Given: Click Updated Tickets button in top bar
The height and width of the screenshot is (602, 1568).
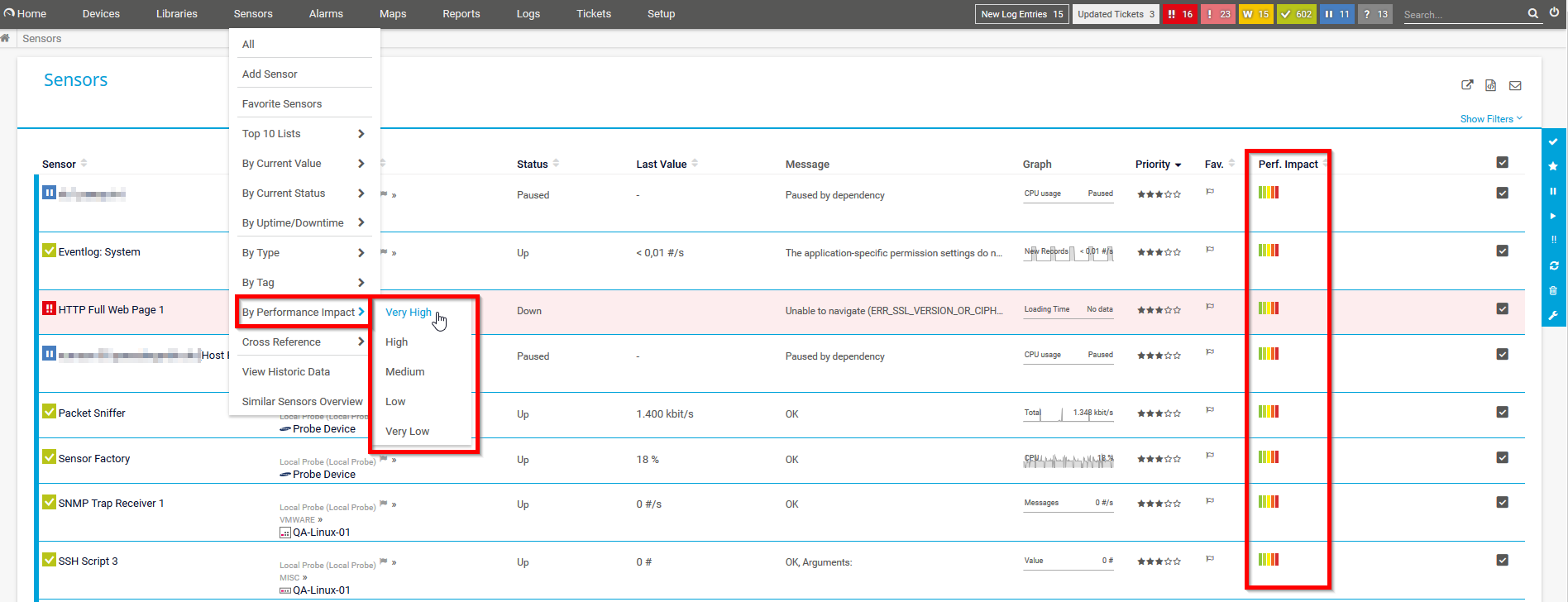Looking at the screenshot, I should [1115, 14].
